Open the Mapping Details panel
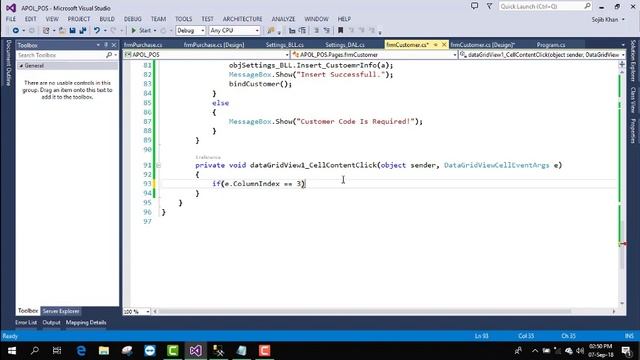Viewport: 640px width, 360px height. click(x=86, y=322)
